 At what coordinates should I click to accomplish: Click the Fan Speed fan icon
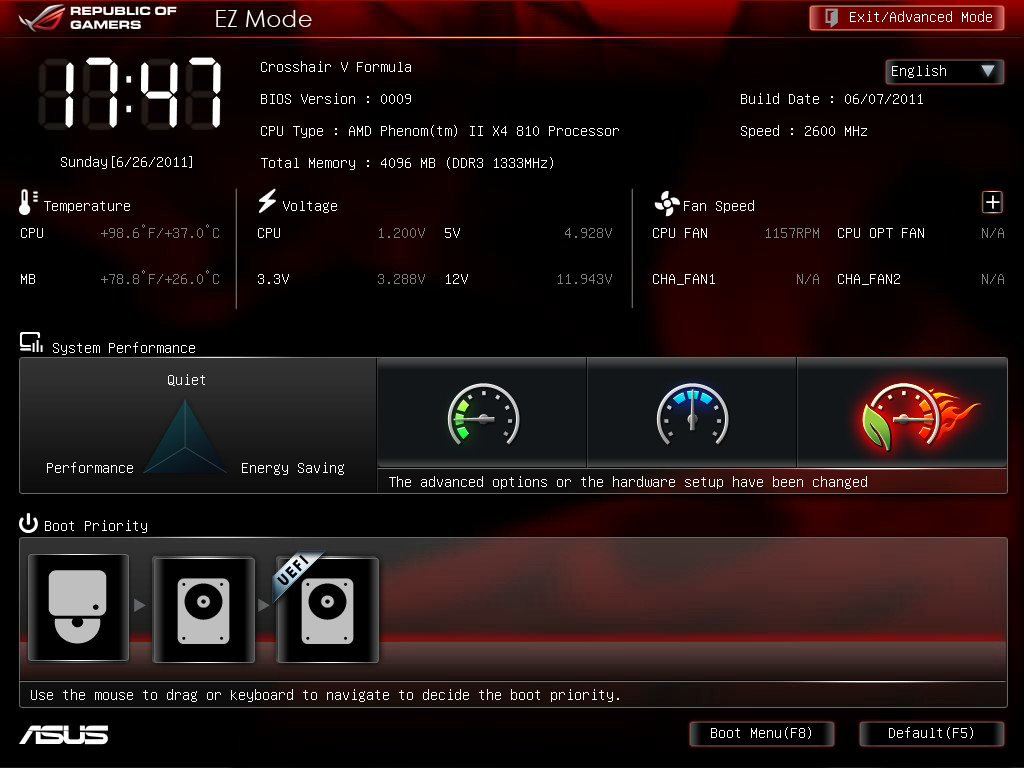click(x=667, y=204)
